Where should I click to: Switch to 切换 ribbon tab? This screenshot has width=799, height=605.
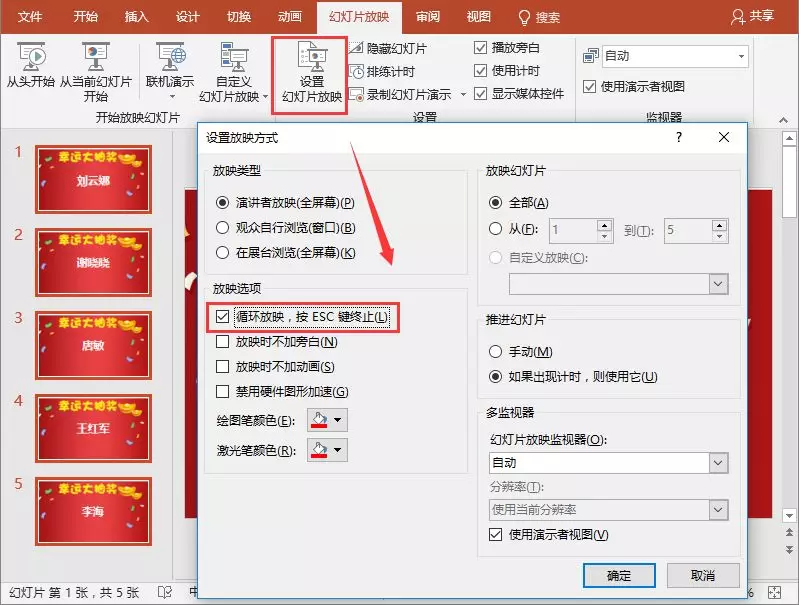[x=238, y=17]
